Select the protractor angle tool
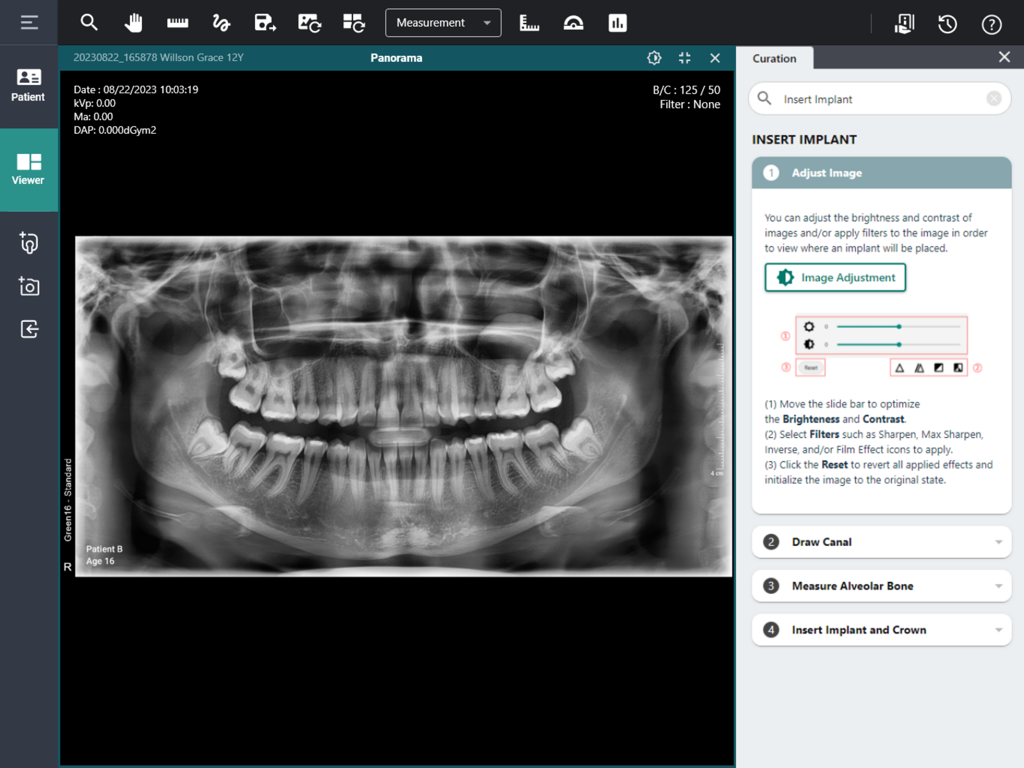Image resolution: width=1024 pixels, height=768 pixels. pos(573,22)
